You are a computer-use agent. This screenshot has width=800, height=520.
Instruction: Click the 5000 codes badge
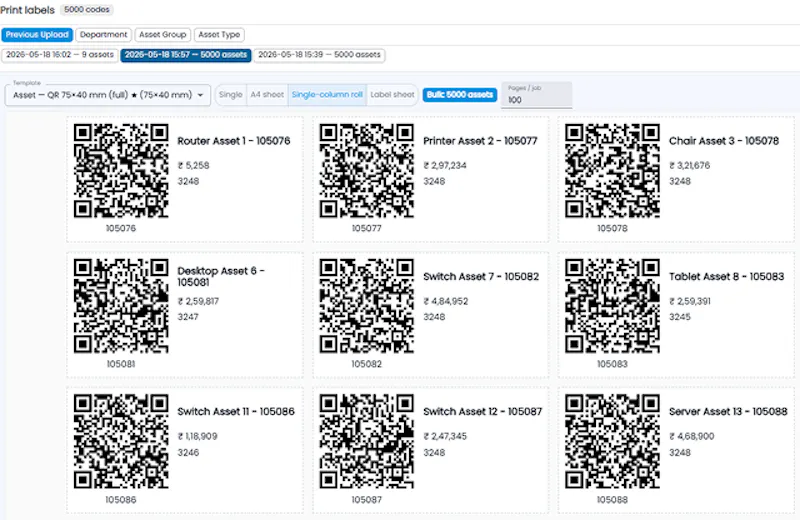click(87, 10)
